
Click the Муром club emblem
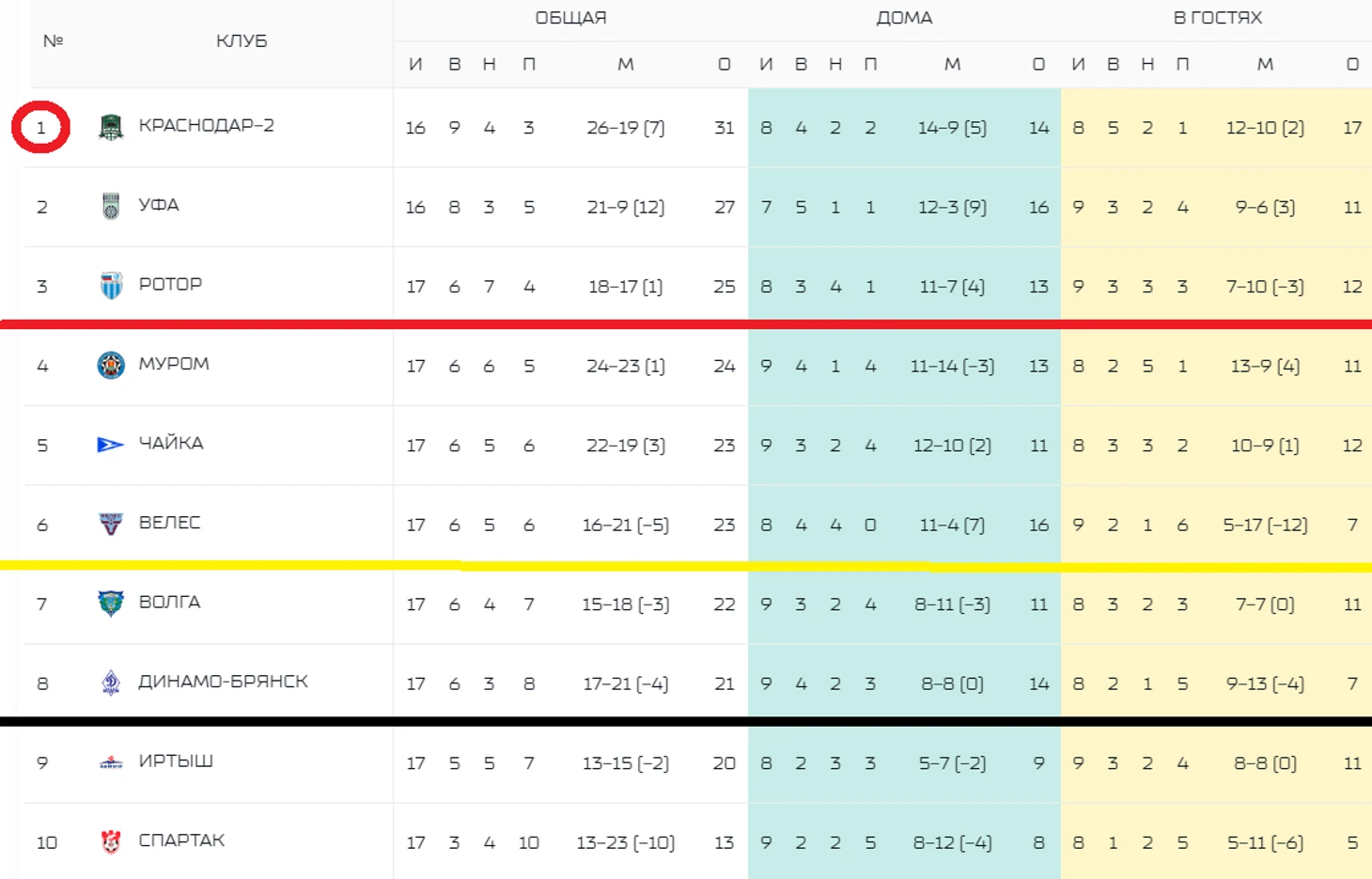(111, 365)
